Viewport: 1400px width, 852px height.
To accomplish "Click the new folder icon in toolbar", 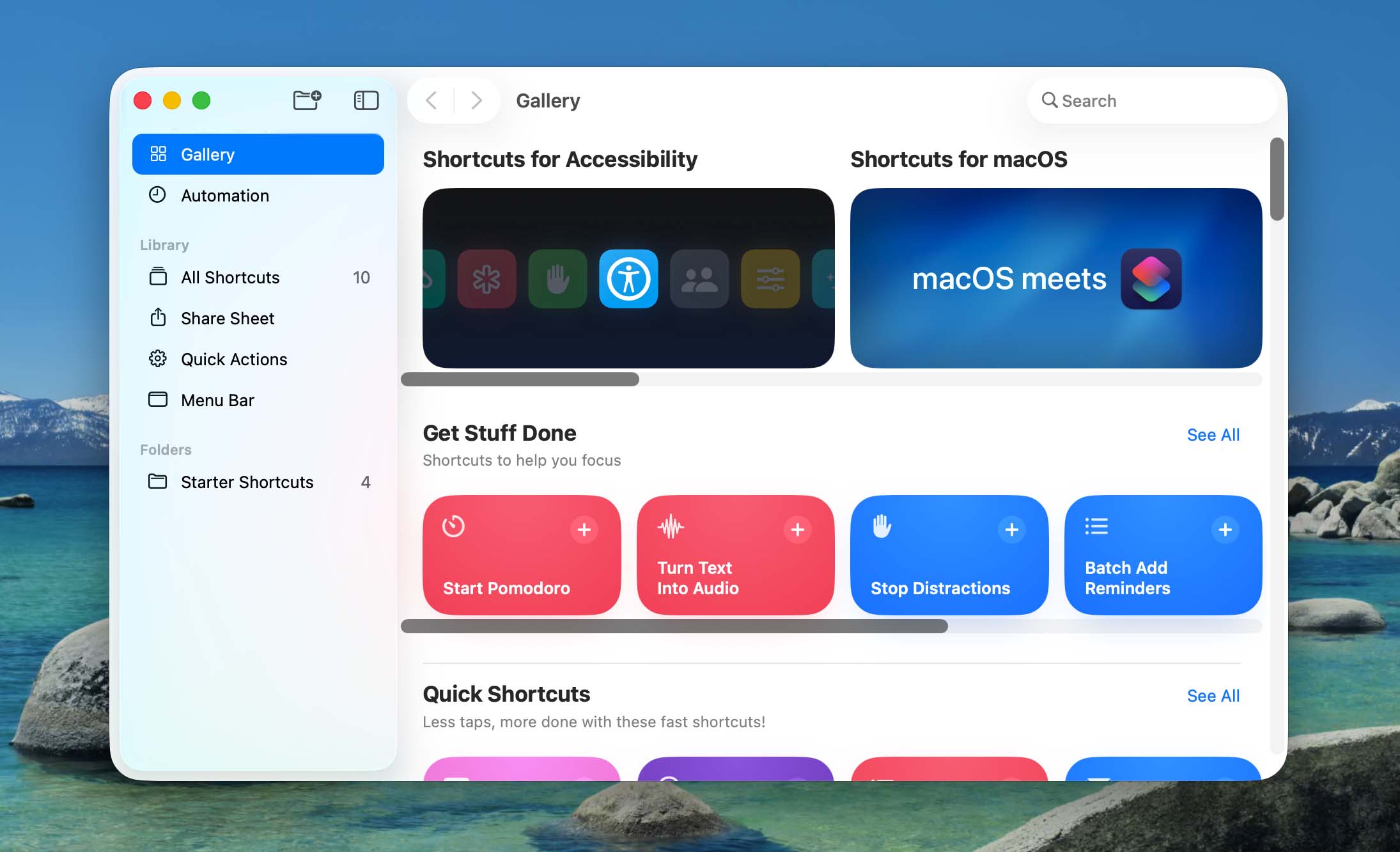I will point(307,100).
